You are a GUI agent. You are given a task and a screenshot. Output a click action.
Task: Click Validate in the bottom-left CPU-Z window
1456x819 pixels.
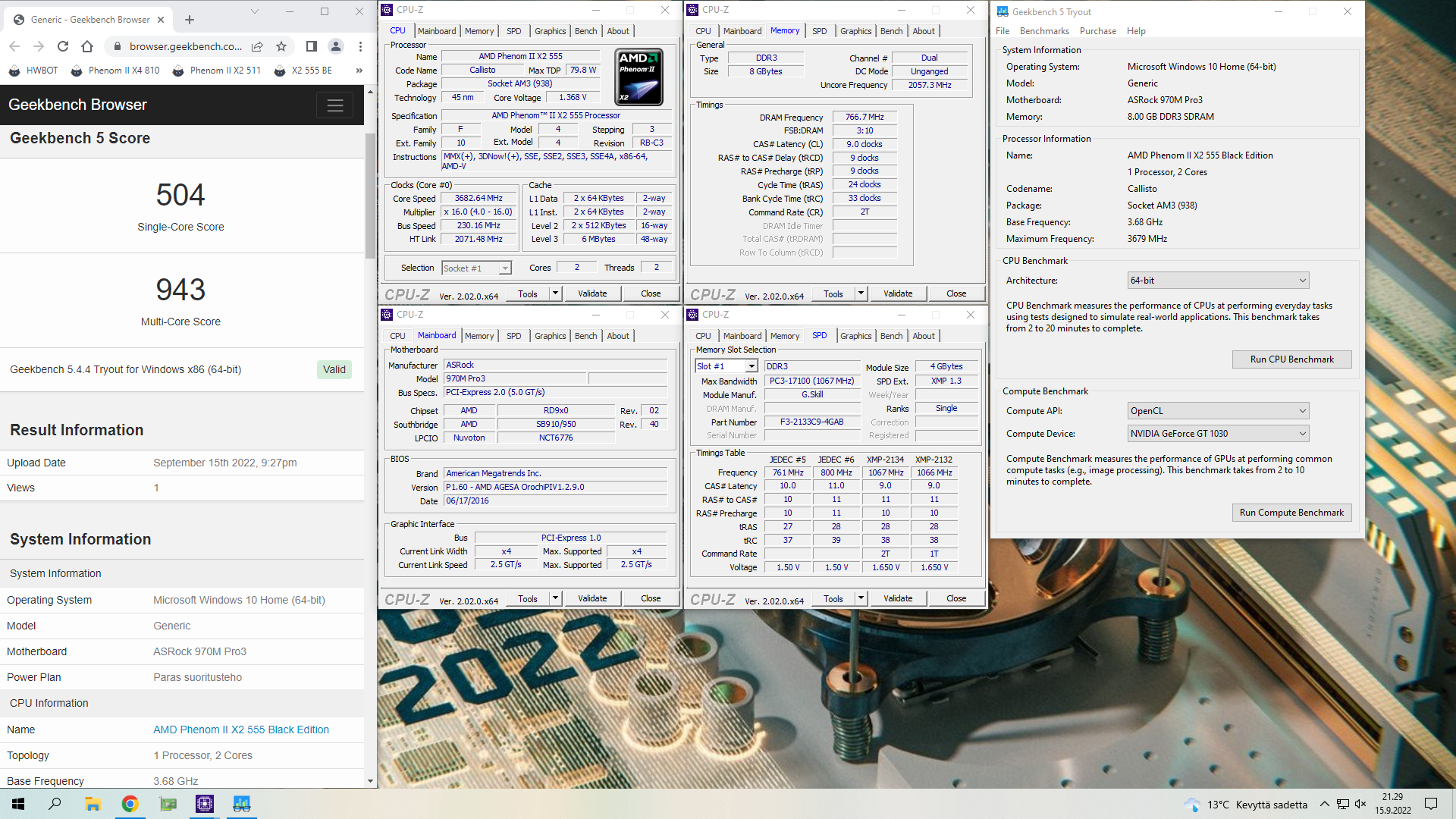[592, 598]
